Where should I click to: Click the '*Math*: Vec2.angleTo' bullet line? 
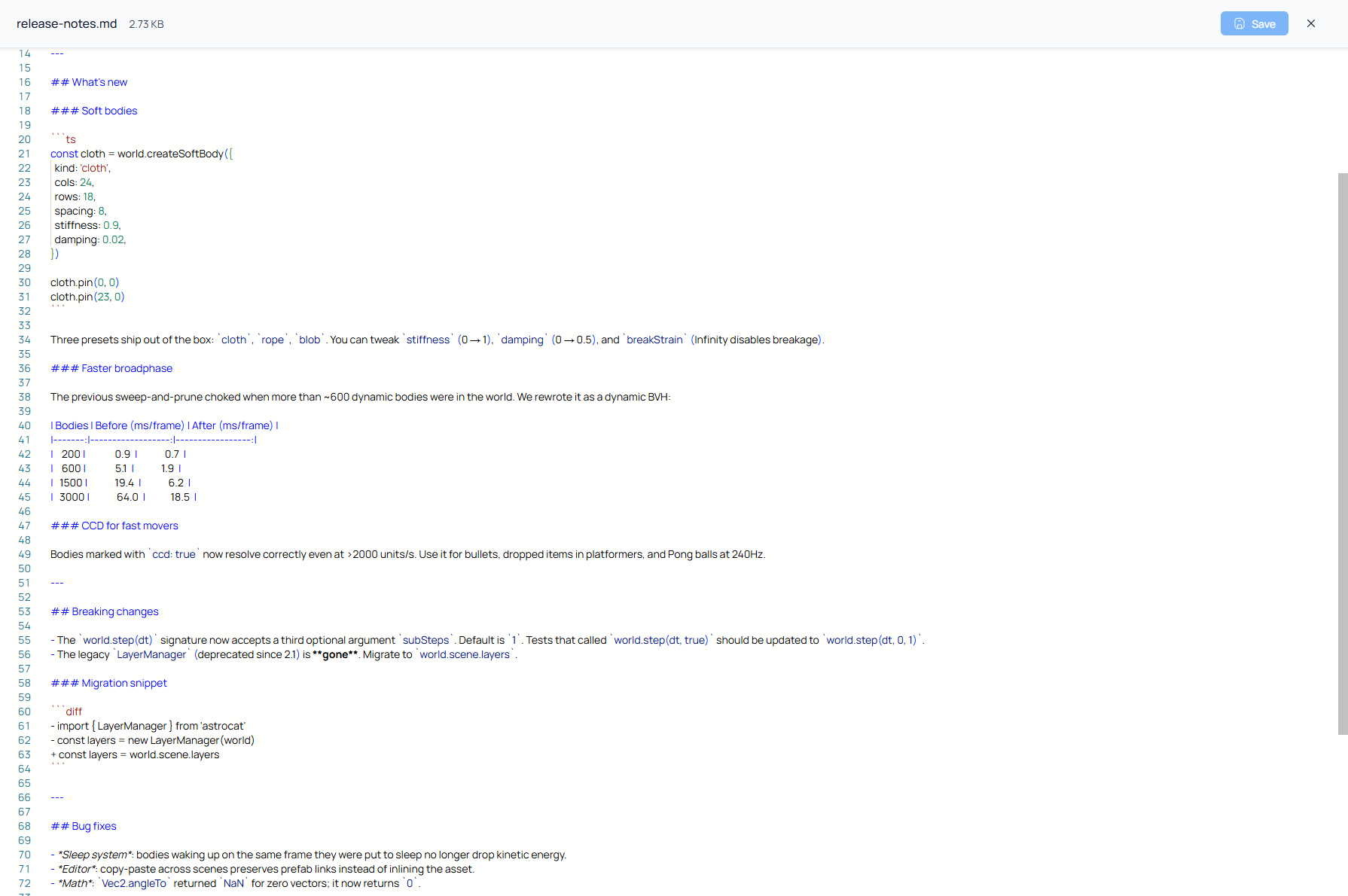pyautogui.click(x=236, y=883)
